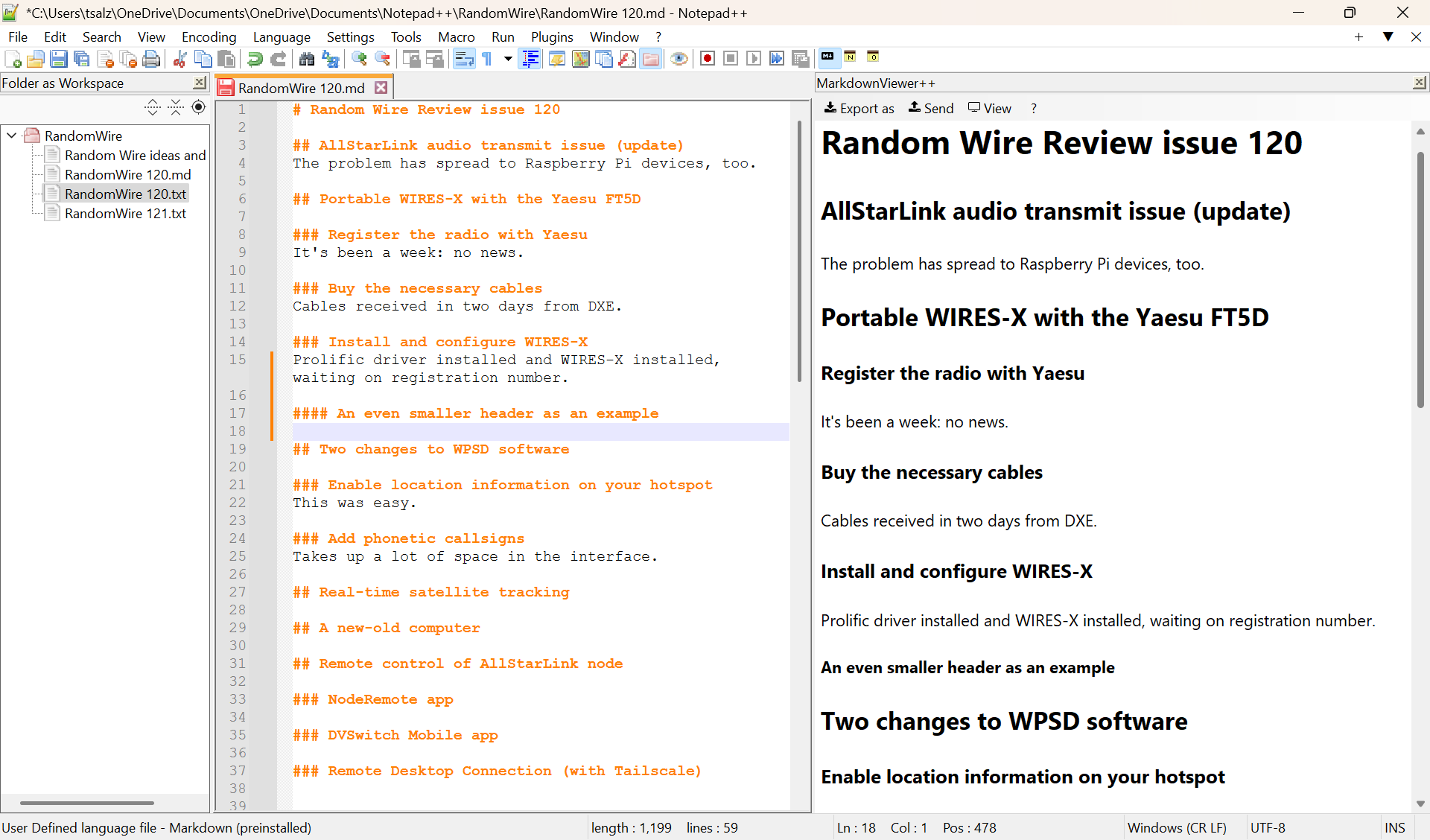Click the Cut scissors toolbar icon
The width and height of the screenshot is (1430, 840).
[179, 59]
